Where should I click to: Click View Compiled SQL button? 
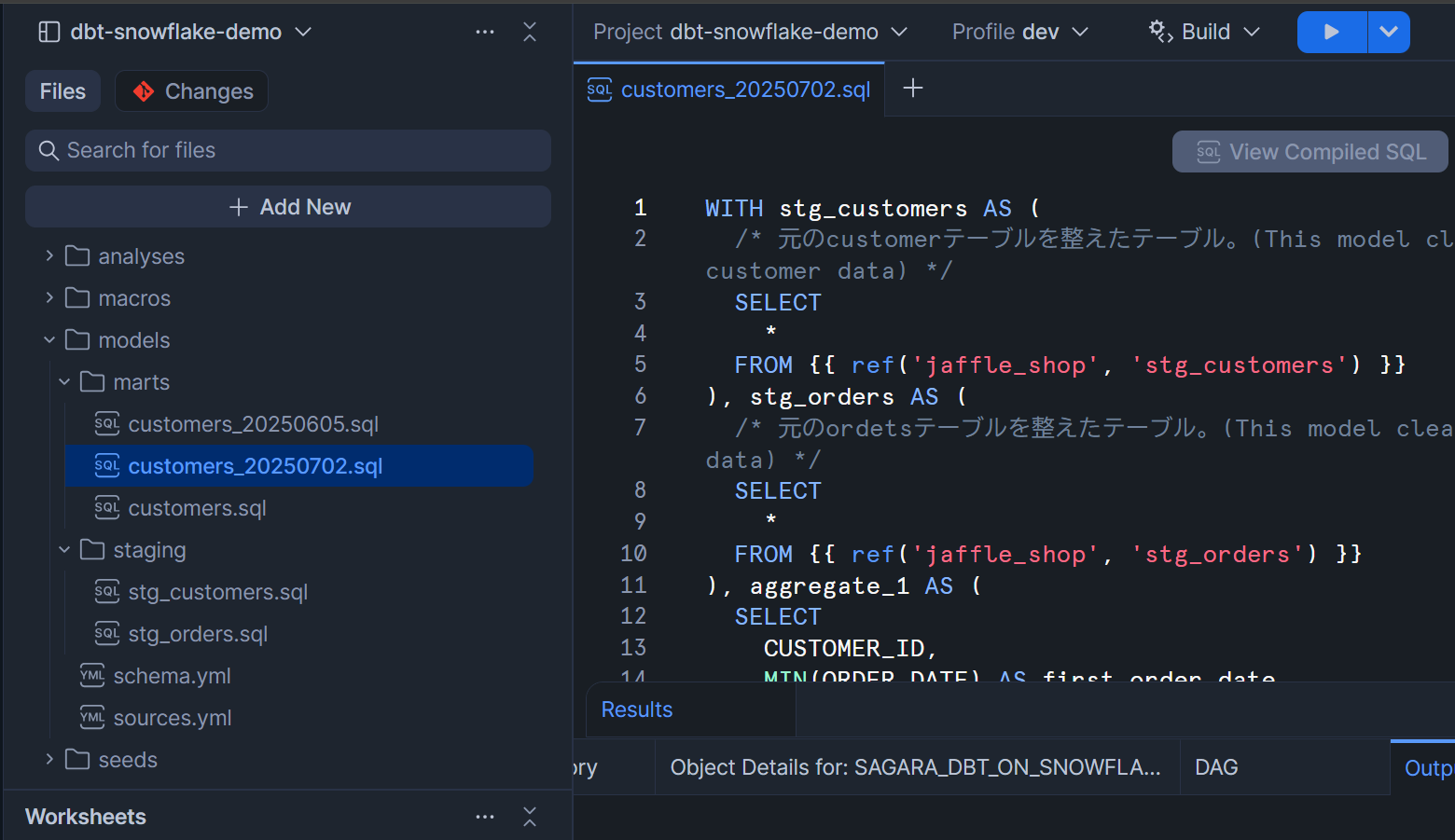point(1309,152)
